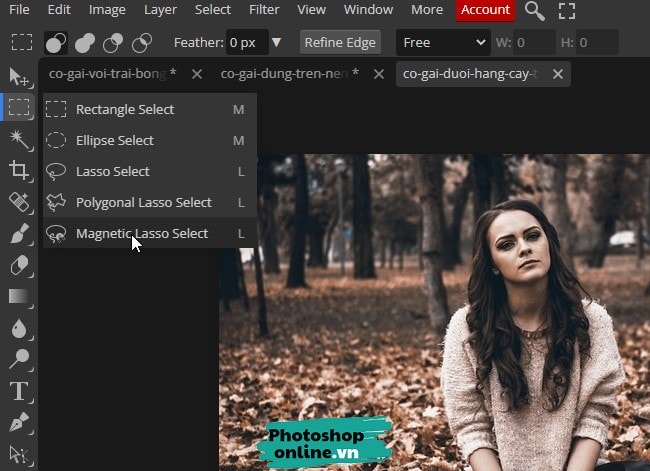The height and width of the screenshot is (471, 650).
Task: Pick the Spot Healing Brush tool
Action: [x=18, y=202]
